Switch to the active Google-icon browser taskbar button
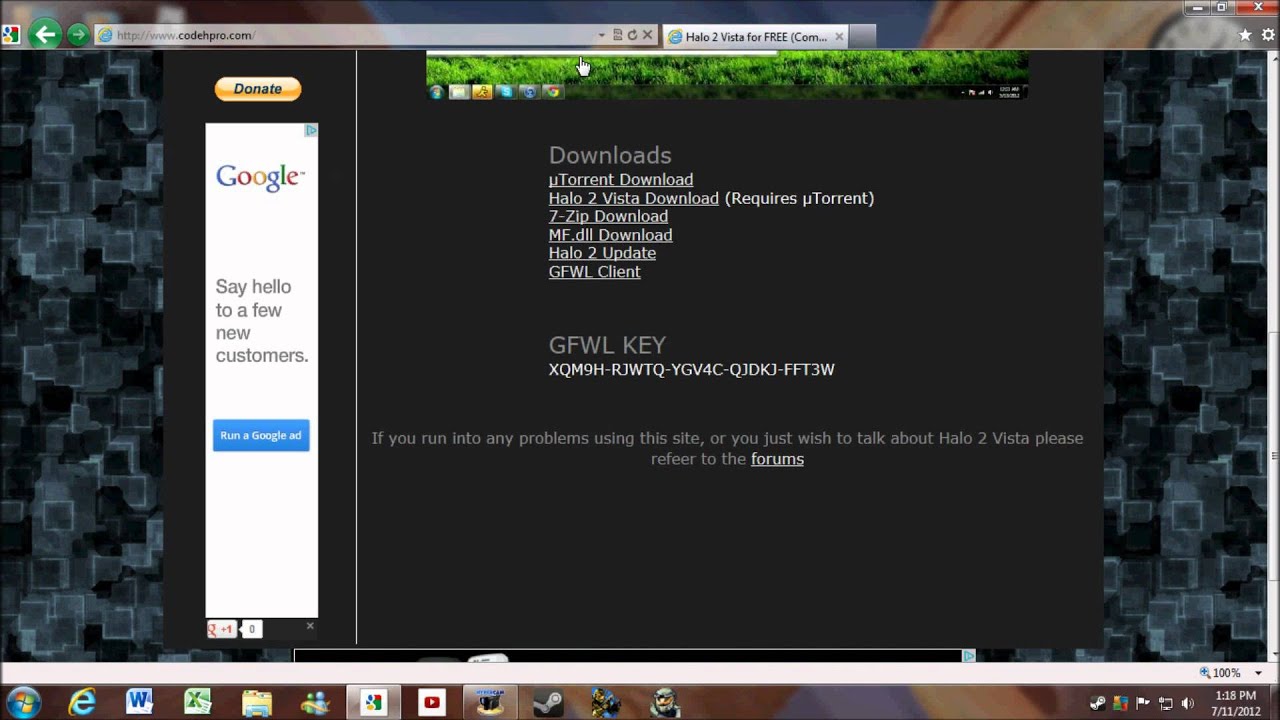 (x=373, y=702)
